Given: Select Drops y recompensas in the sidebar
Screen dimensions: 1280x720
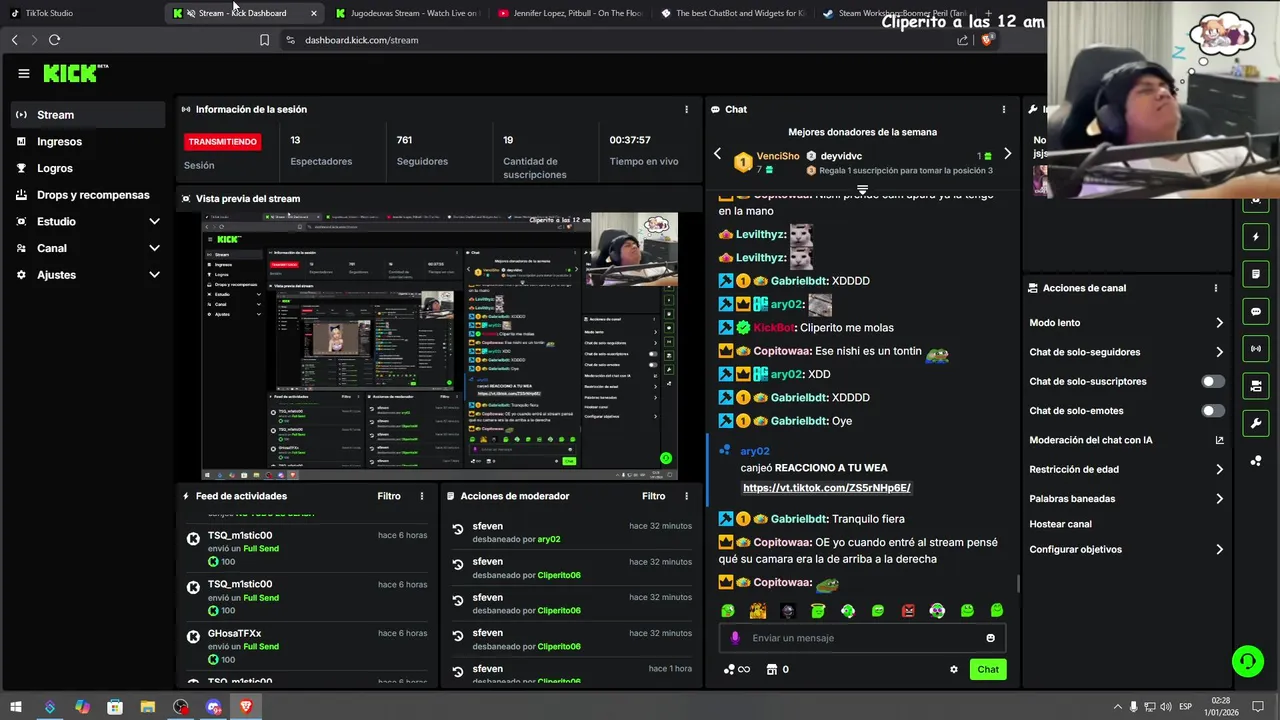Looking at the screenshot, I should click(88, 195).
